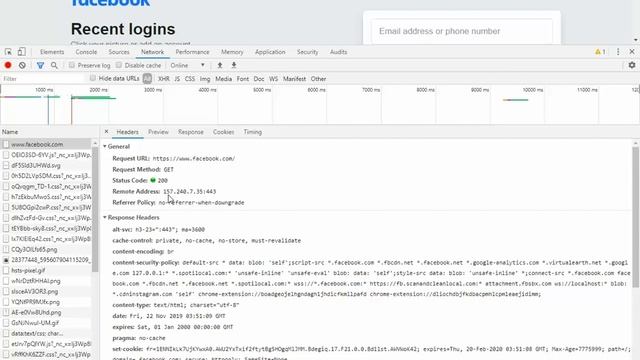The image size is (640, 360).
Task: Open the Application panel
Action: pos(270,52)
